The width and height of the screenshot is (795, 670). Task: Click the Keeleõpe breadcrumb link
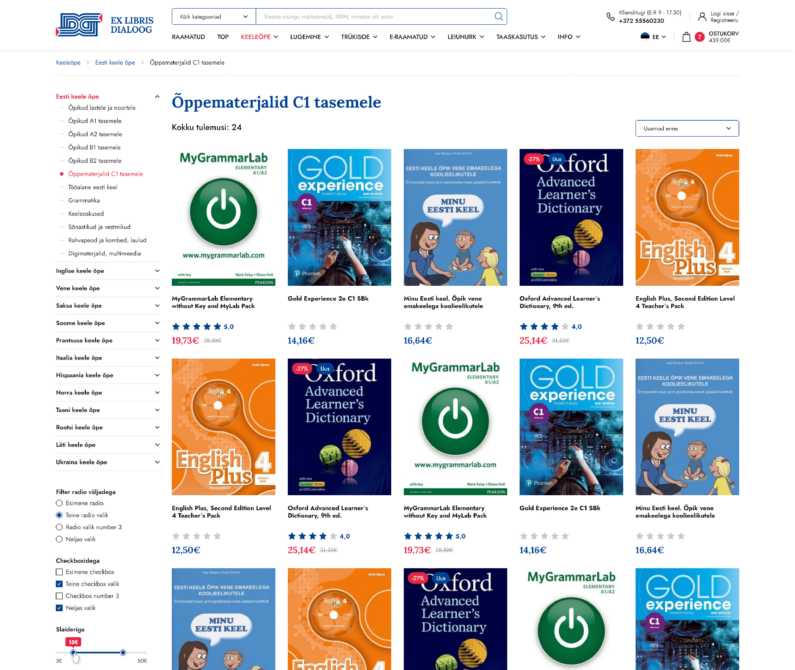click(68, 63)
